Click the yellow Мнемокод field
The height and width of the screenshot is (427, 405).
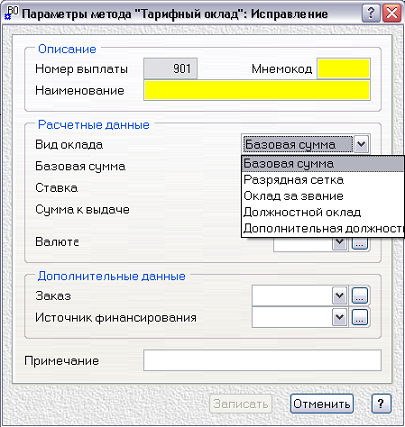coord(343,69)
